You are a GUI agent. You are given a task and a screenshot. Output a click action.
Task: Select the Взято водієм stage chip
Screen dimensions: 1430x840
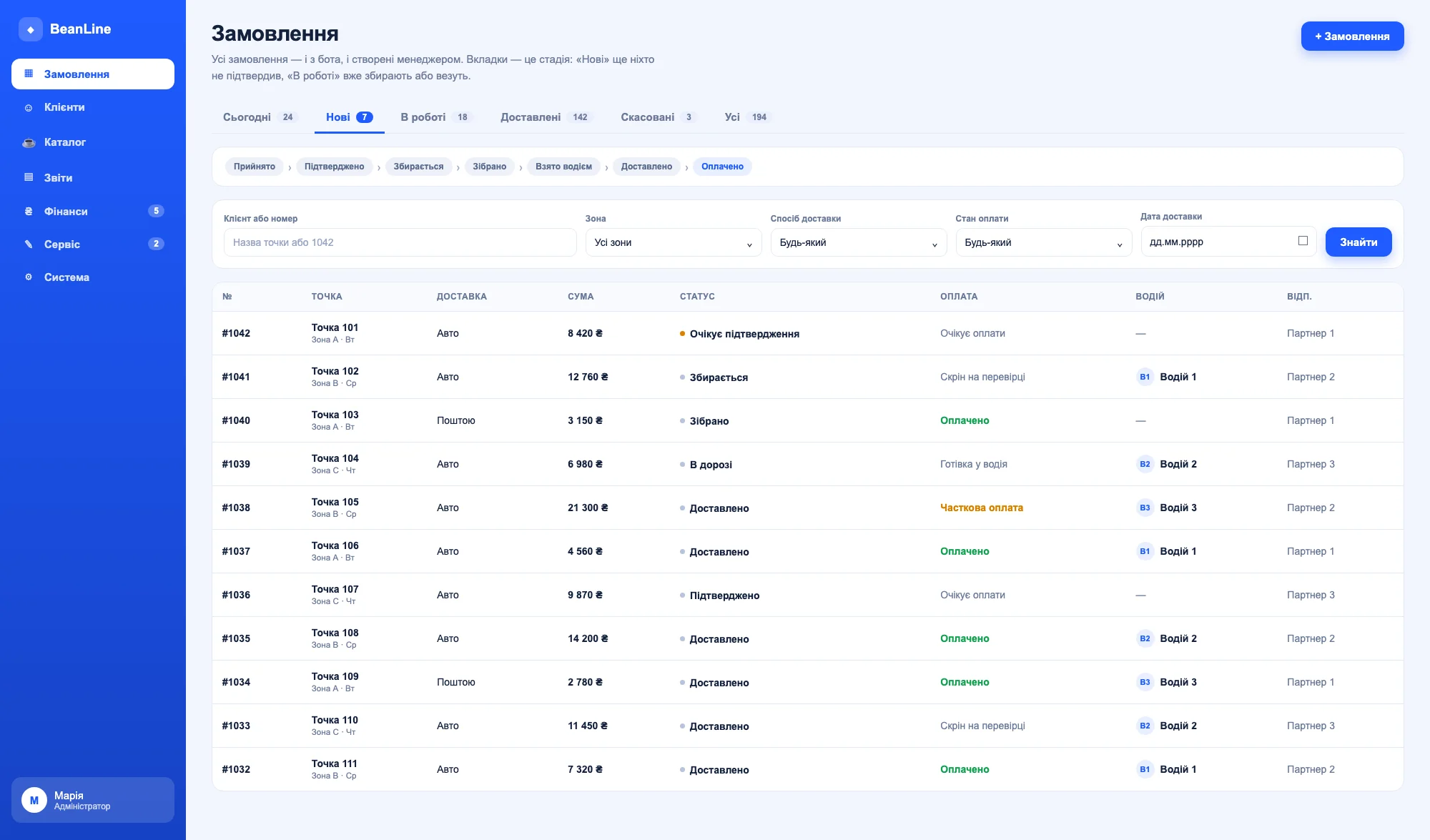[x=563, y=167]
